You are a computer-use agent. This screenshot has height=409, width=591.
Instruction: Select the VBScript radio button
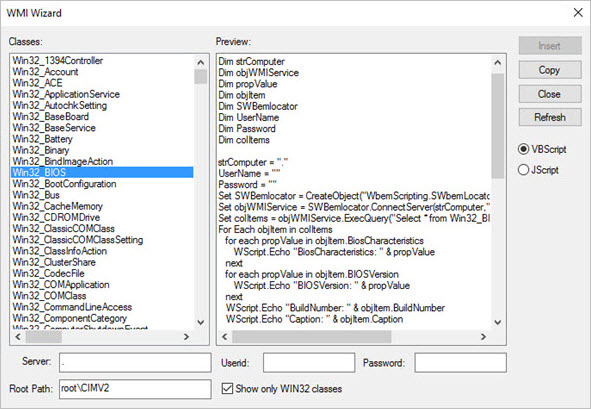pyautogui.click(x=523, y=149)
